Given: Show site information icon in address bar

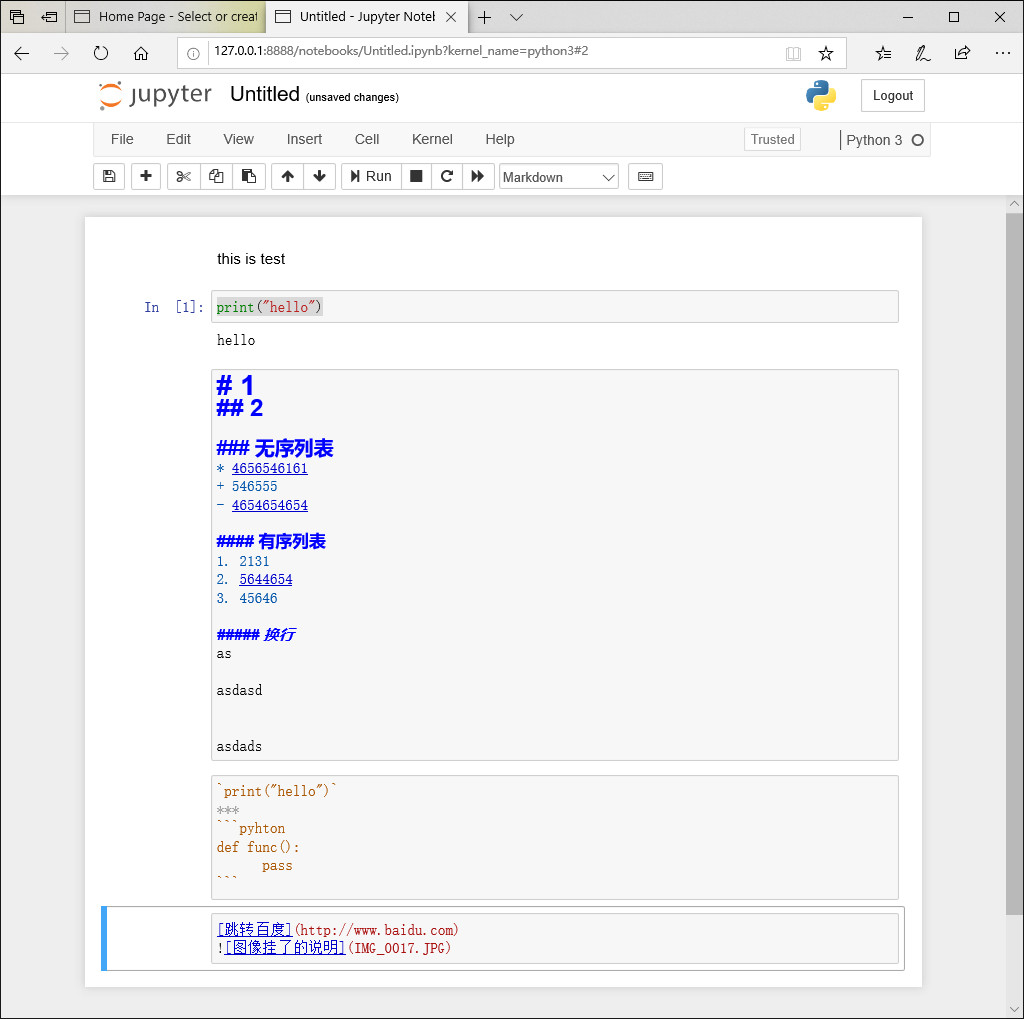Looking at the screenshot, I should 193,54.
